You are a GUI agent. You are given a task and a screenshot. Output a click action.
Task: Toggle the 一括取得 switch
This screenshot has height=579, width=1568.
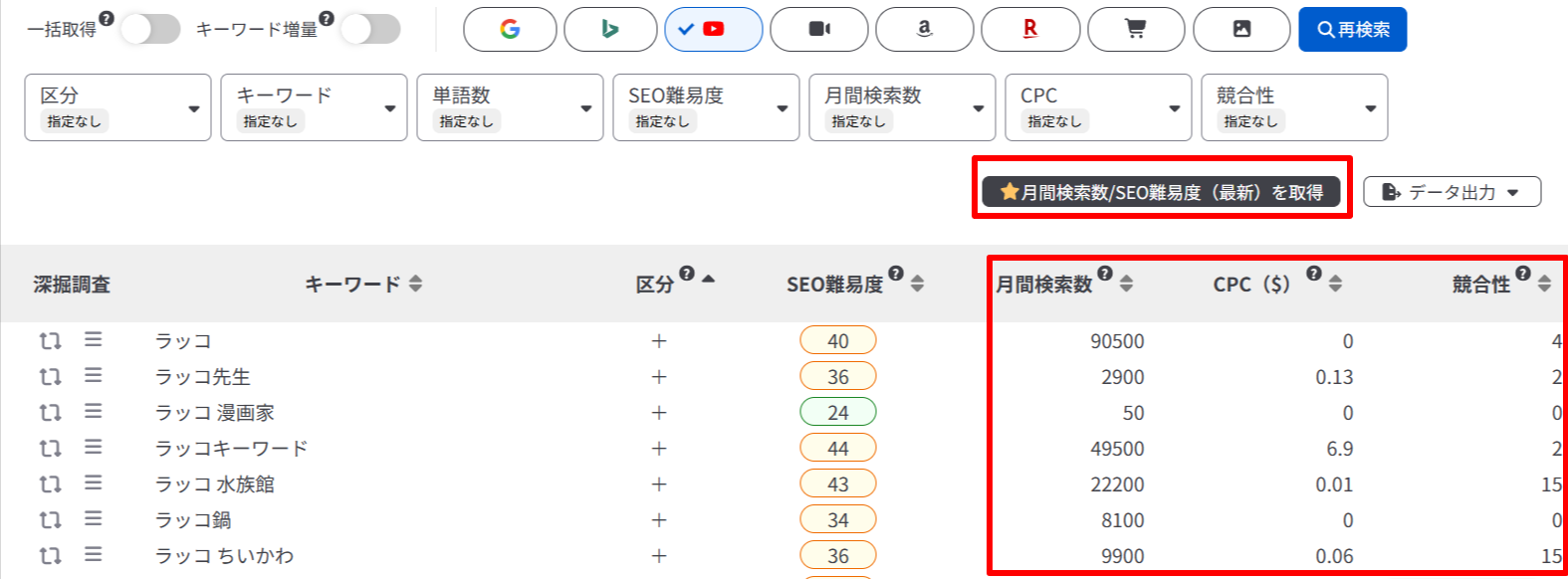(x=150, y=30)
